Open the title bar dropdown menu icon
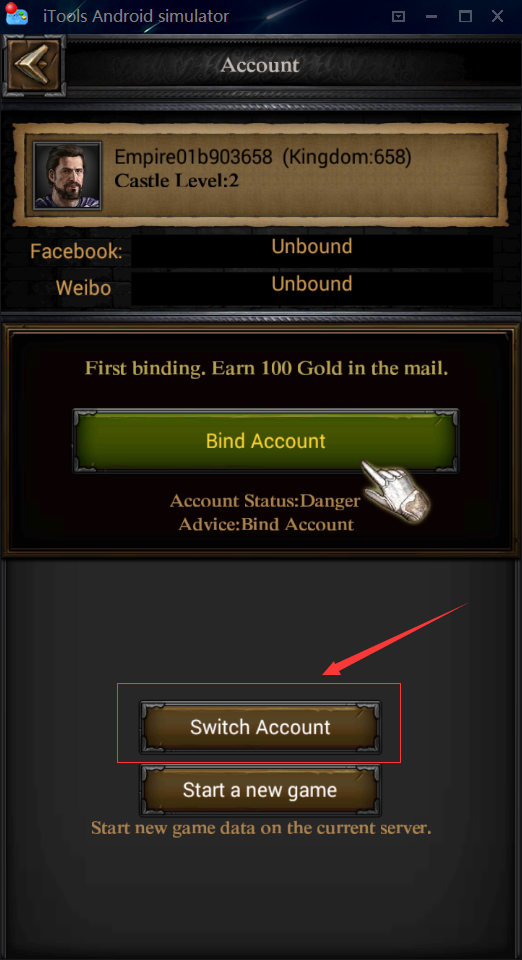This screenshot has width=522, height=960. pyautogui.click(x=398, y=17)
